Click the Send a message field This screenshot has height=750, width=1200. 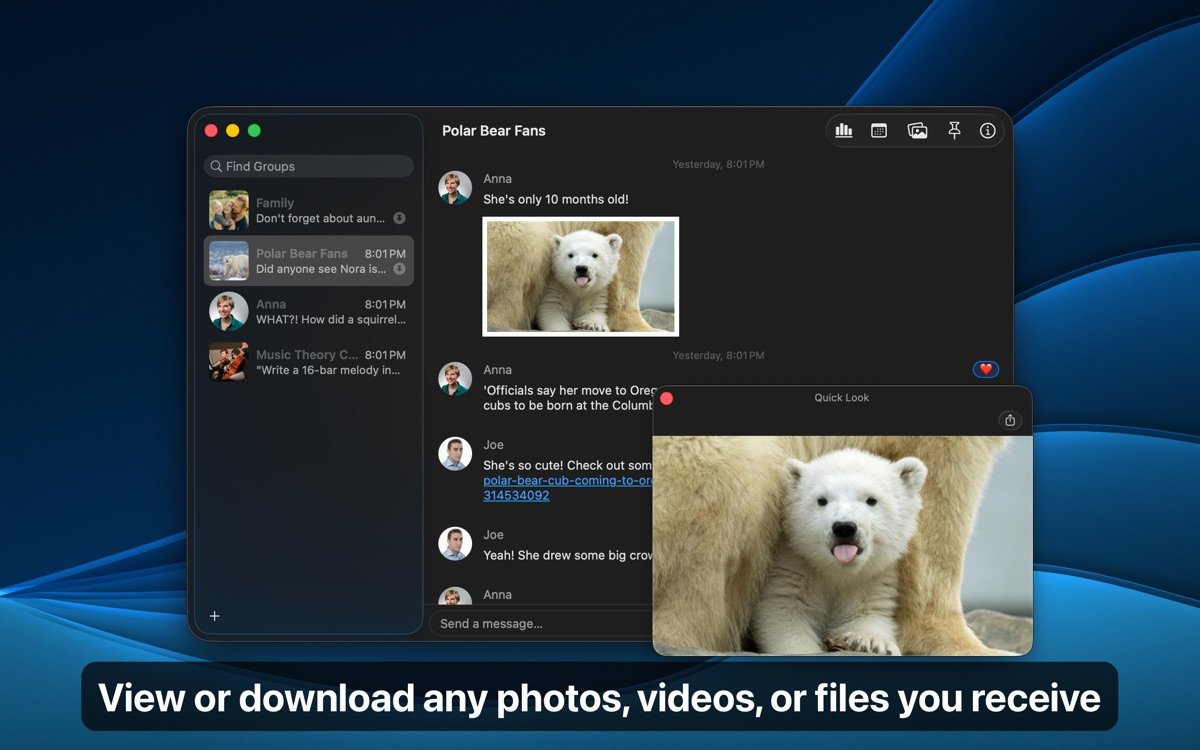(540, 624)
